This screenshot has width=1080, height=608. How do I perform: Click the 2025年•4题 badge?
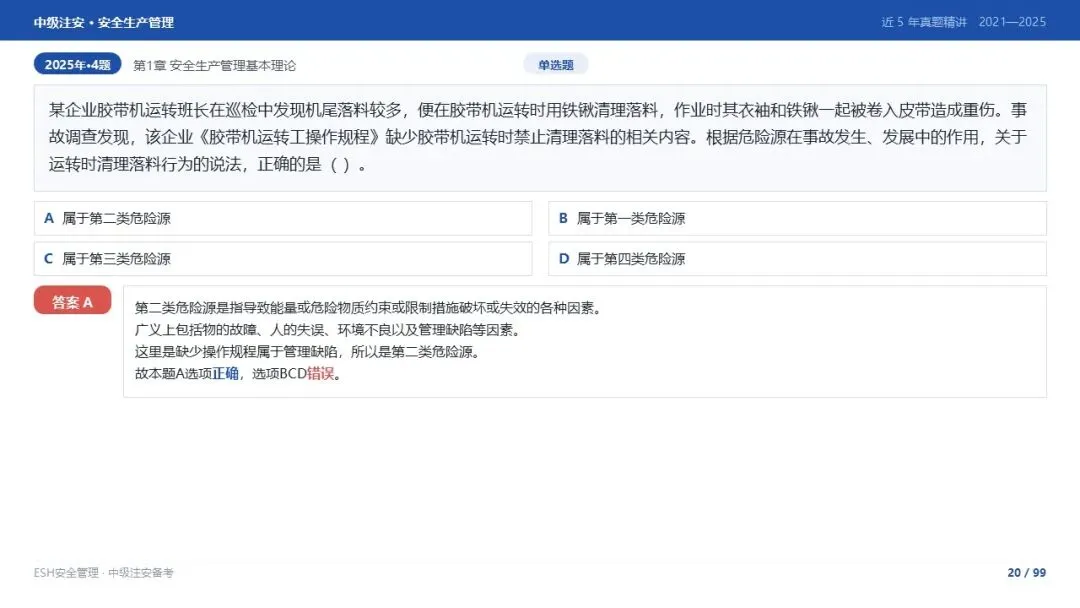click(77, 64)
